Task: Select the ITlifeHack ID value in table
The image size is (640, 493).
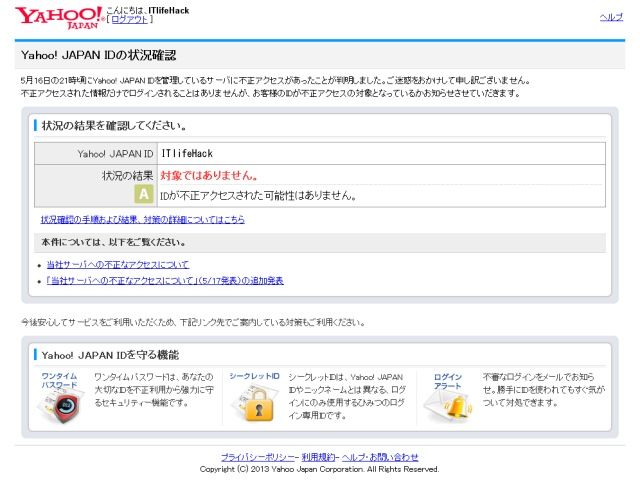Action: pyautogui.click(x=187, y=153)
